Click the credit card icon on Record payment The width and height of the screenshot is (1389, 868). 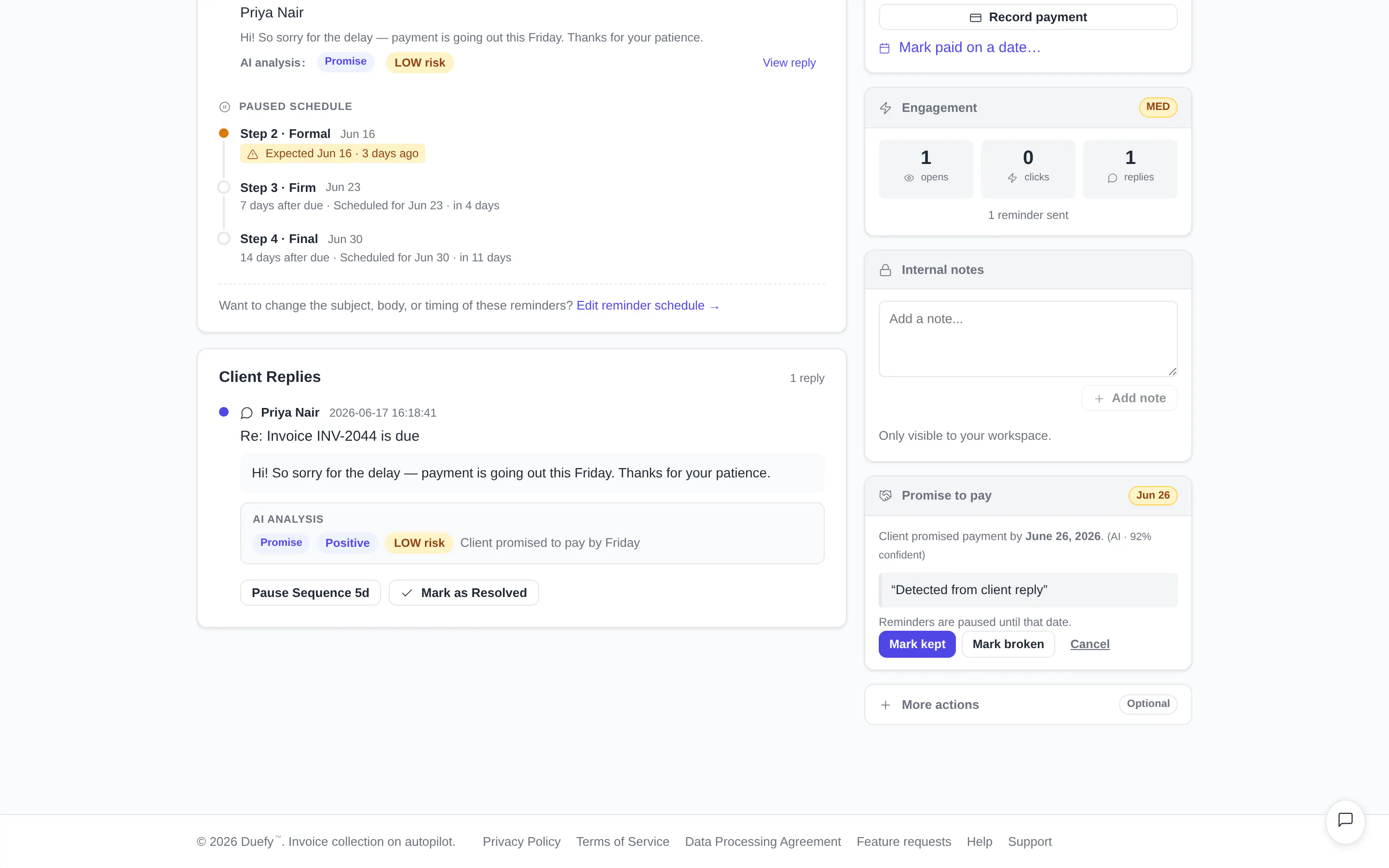click(x=975, y=18)
